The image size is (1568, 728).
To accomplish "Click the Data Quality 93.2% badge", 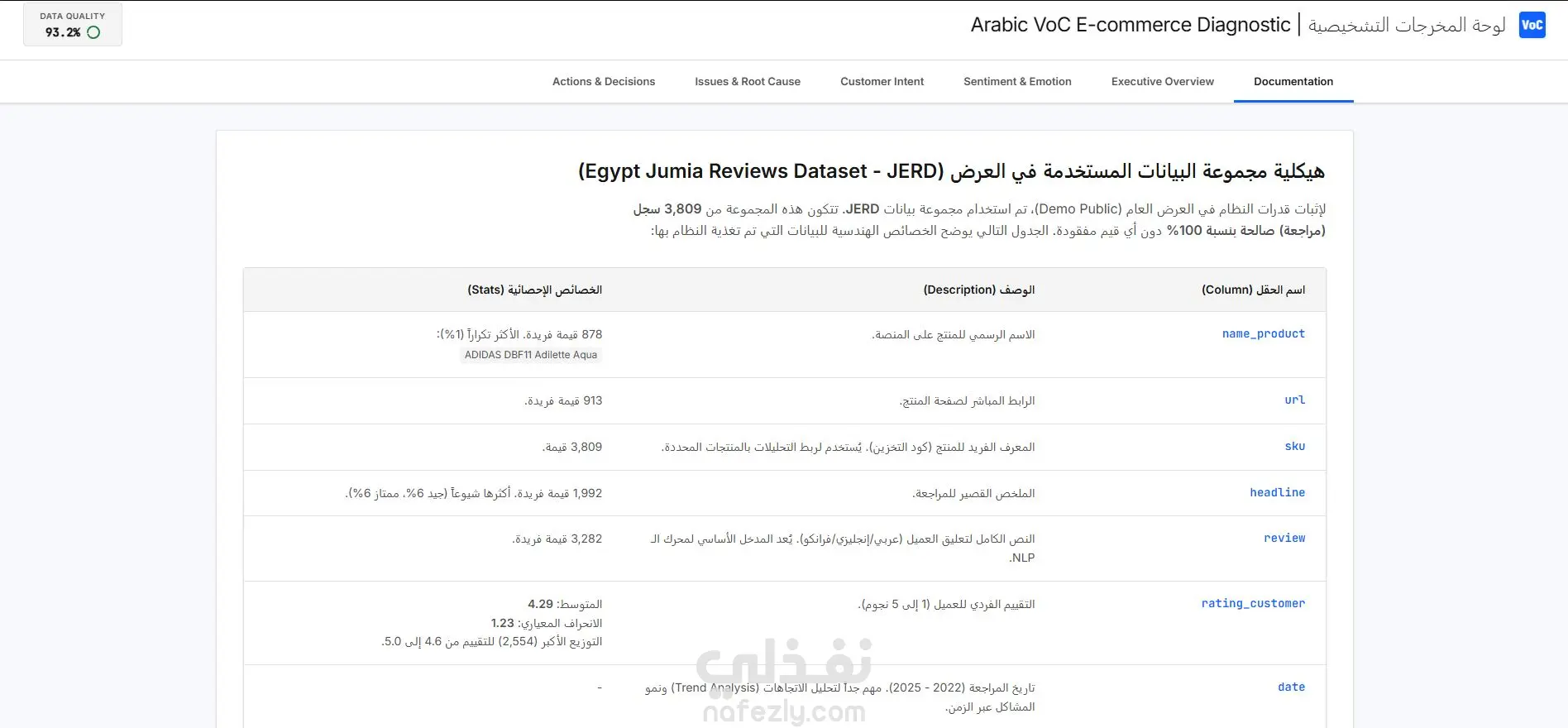I will (x=73, y=25).
